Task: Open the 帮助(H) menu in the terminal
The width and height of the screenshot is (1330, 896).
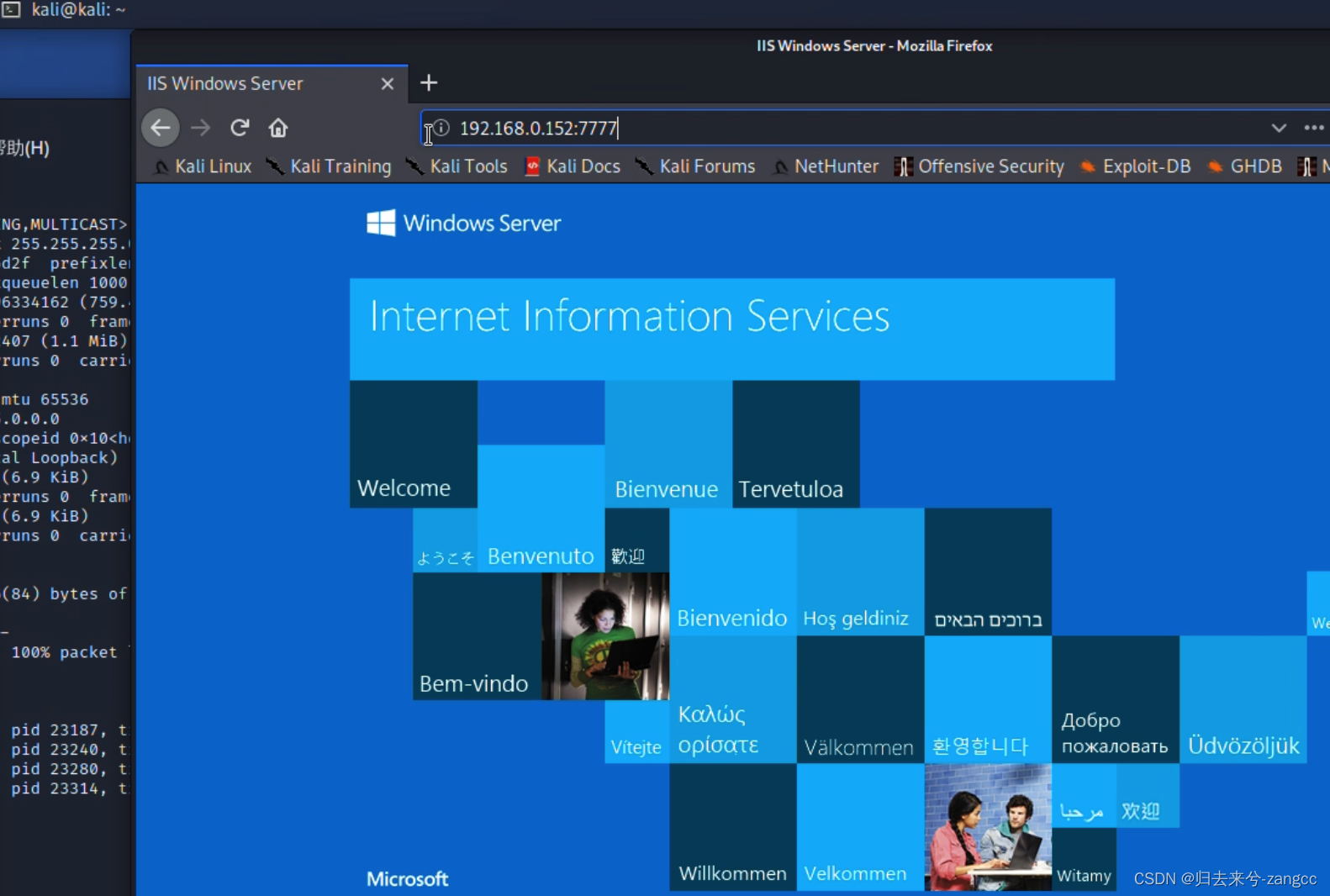Action: click(x=25, y=148)
